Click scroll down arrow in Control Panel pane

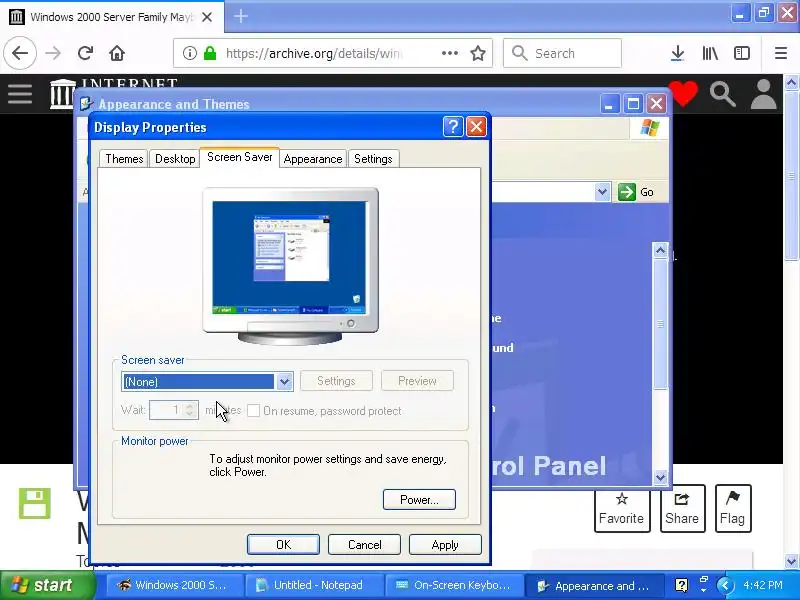660,477
